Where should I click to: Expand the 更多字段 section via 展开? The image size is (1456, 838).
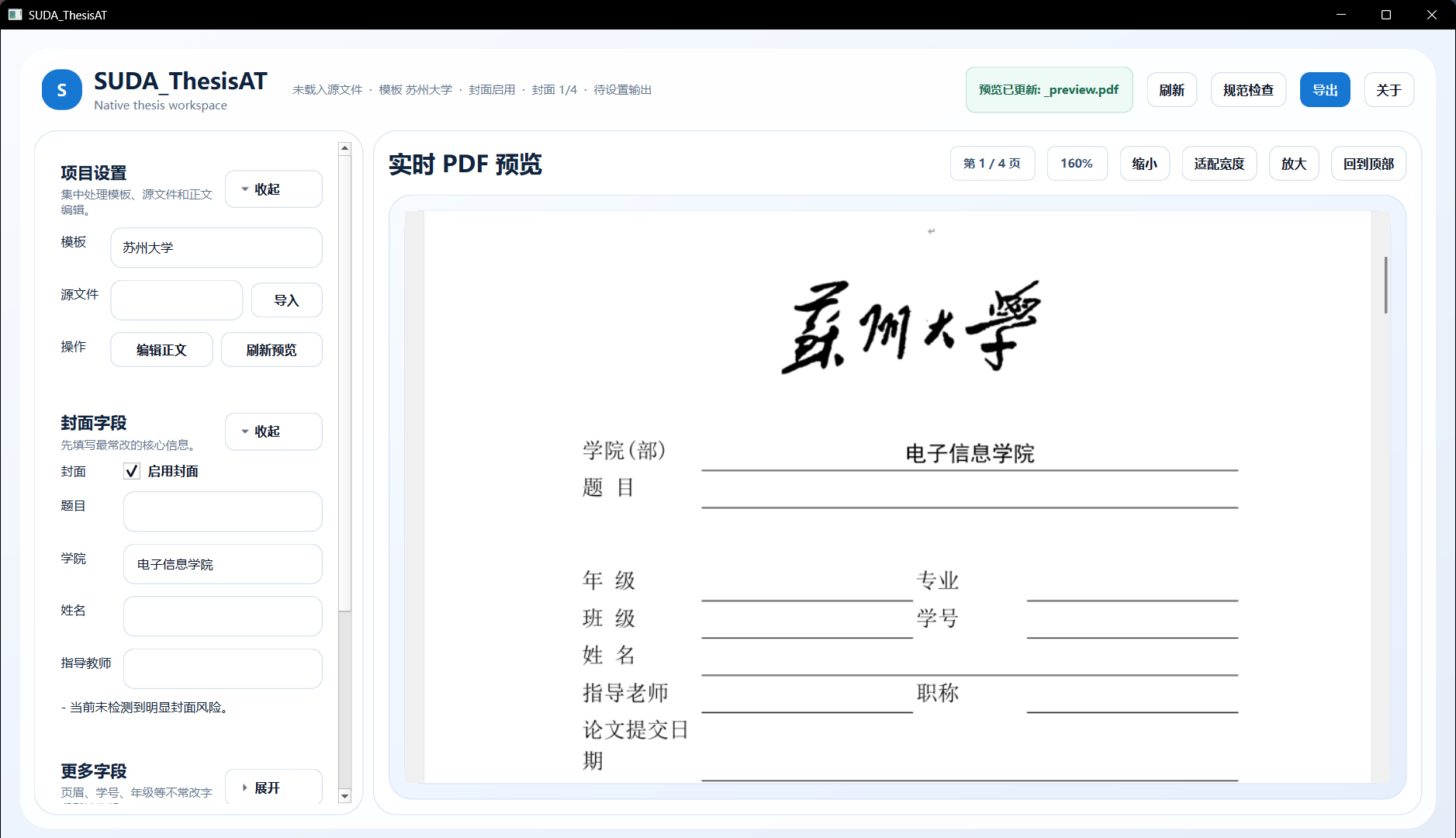tap(273, 787)
